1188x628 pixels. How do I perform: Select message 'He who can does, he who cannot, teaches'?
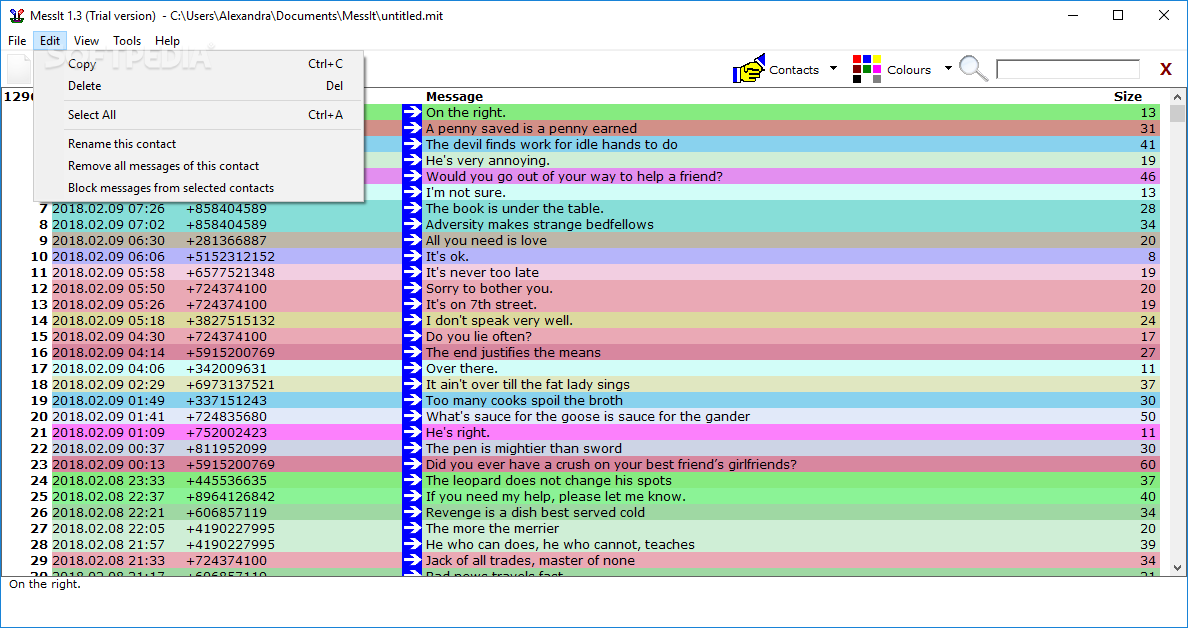pos(560,544)
